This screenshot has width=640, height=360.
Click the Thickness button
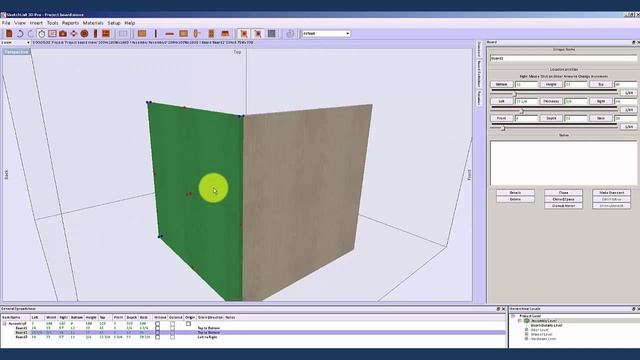click(x=551, y=101)
